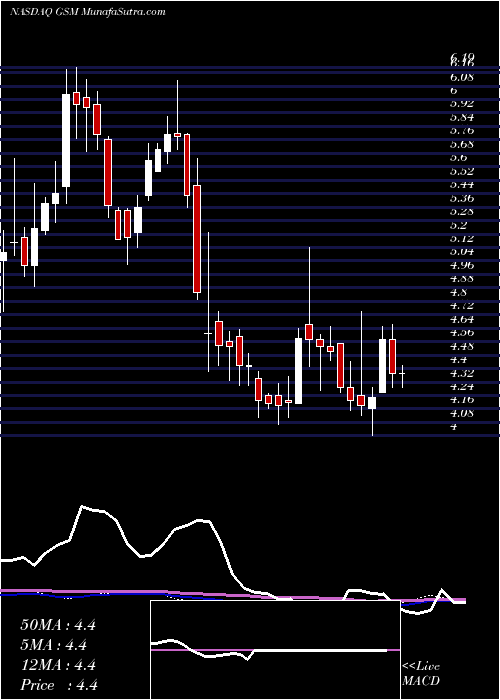Screen dimensions: 500x700
Task: Select the 4.8 price axis label
Action: click(459, 292)
